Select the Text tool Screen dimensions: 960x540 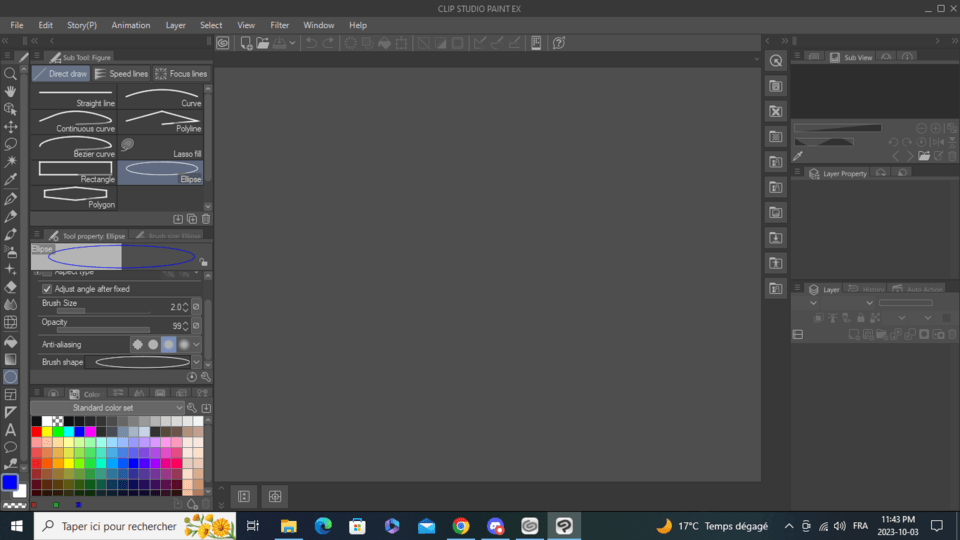10,430
